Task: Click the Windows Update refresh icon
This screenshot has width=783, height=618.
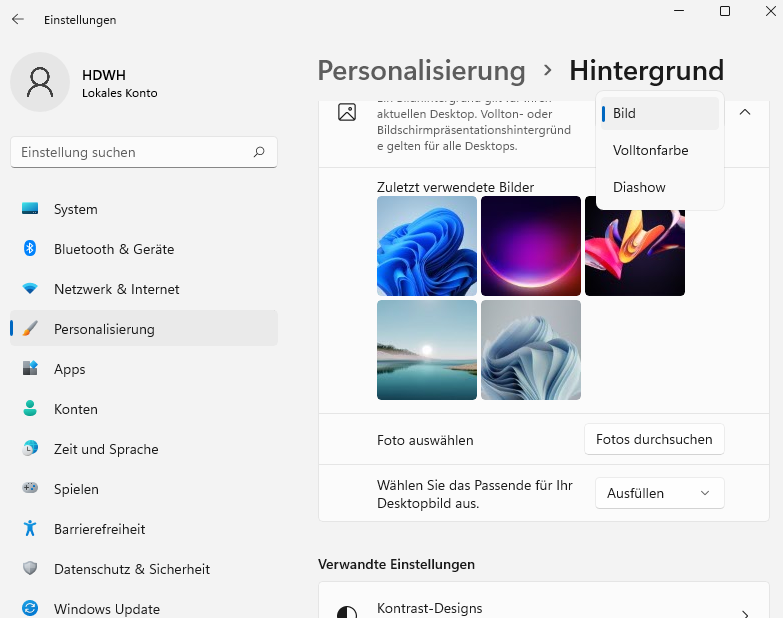Action: 30,608
